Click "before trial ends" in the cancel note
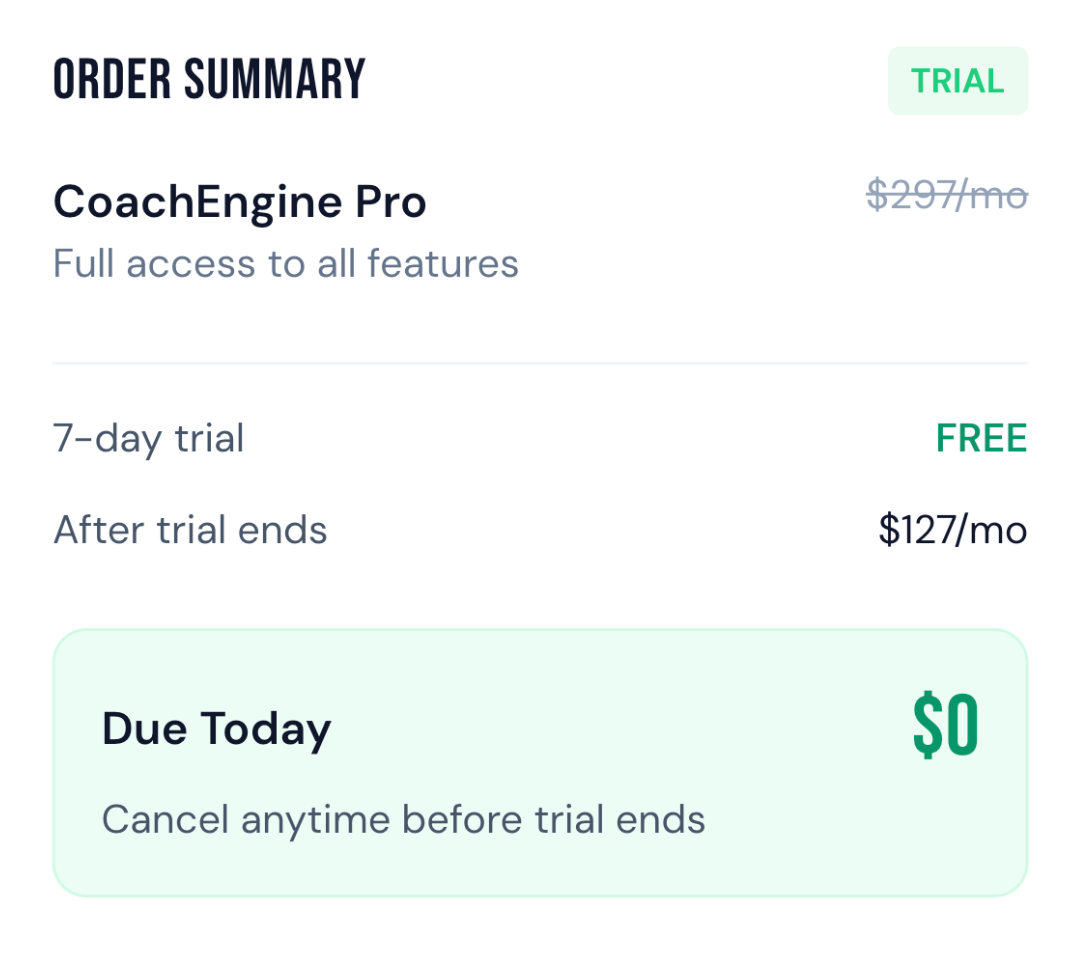 (x=554, y=820)
